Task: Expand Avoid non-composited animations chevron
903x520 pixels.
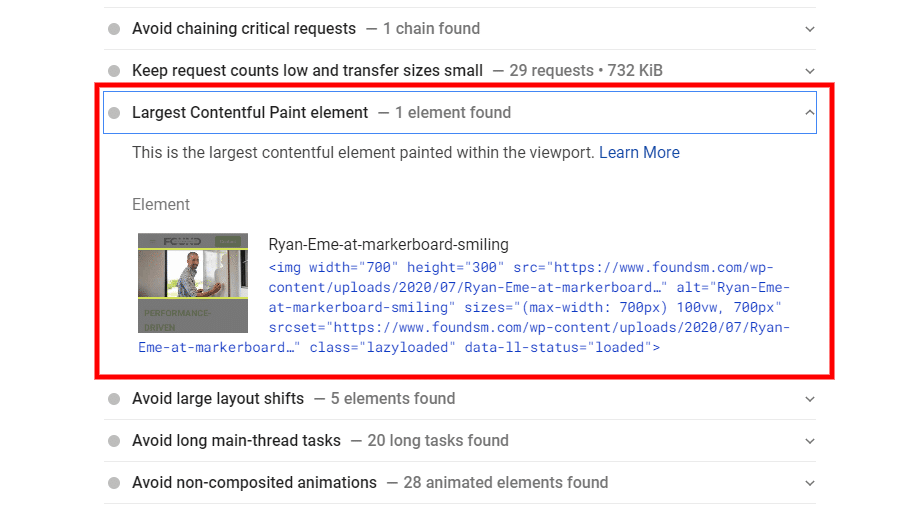Action: [810, 483]
